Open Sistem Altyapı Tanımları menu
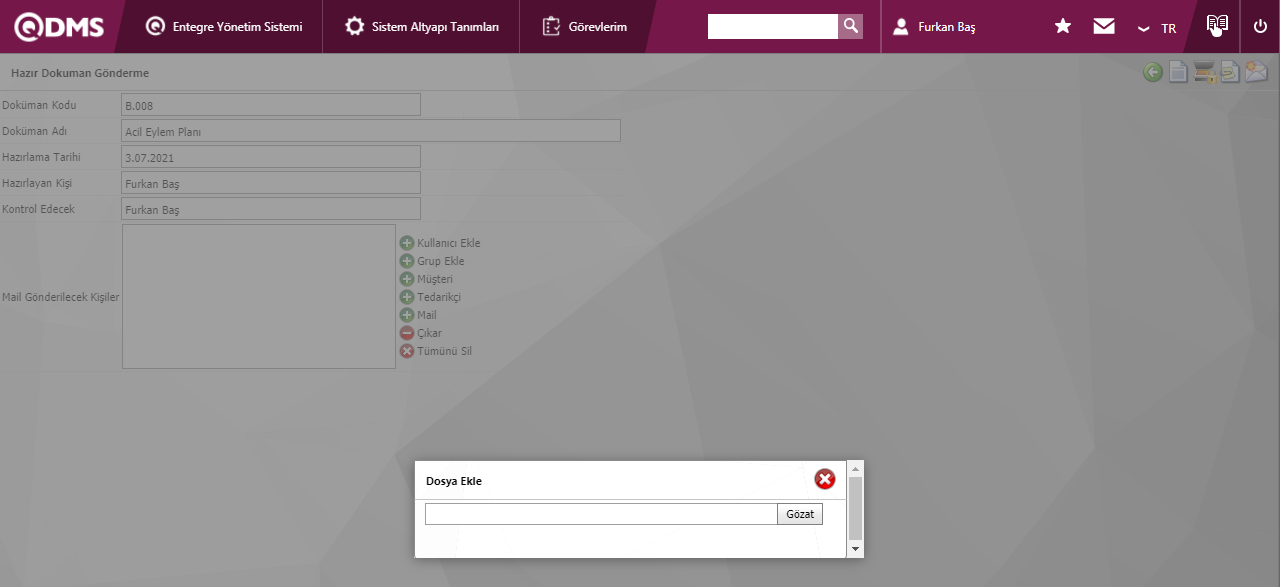1280x587 pixels. [422, 27]
